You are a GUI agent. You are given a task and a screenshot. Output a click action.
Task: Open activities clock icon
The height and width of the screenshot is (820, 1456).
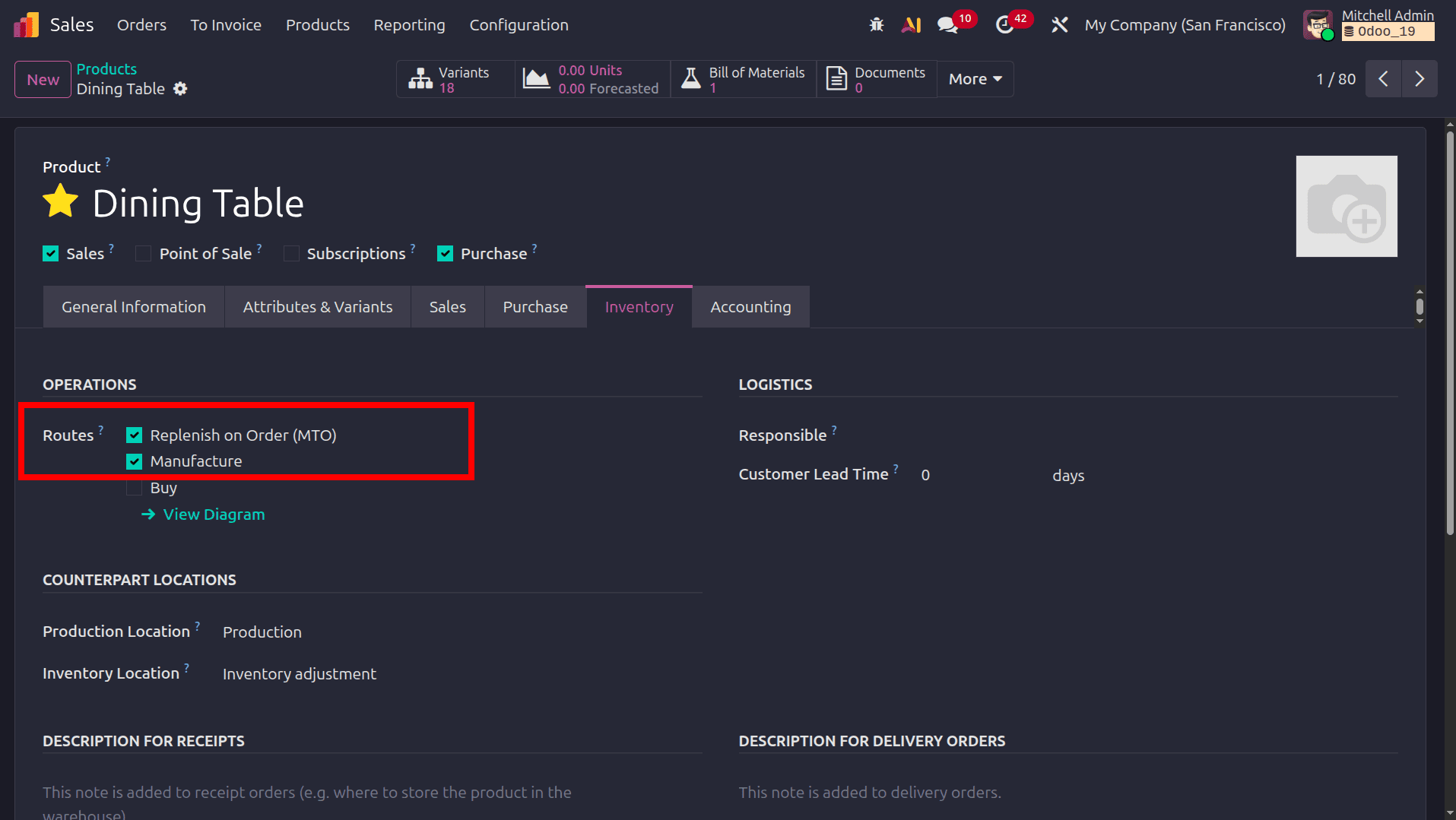pos(1005,25)
